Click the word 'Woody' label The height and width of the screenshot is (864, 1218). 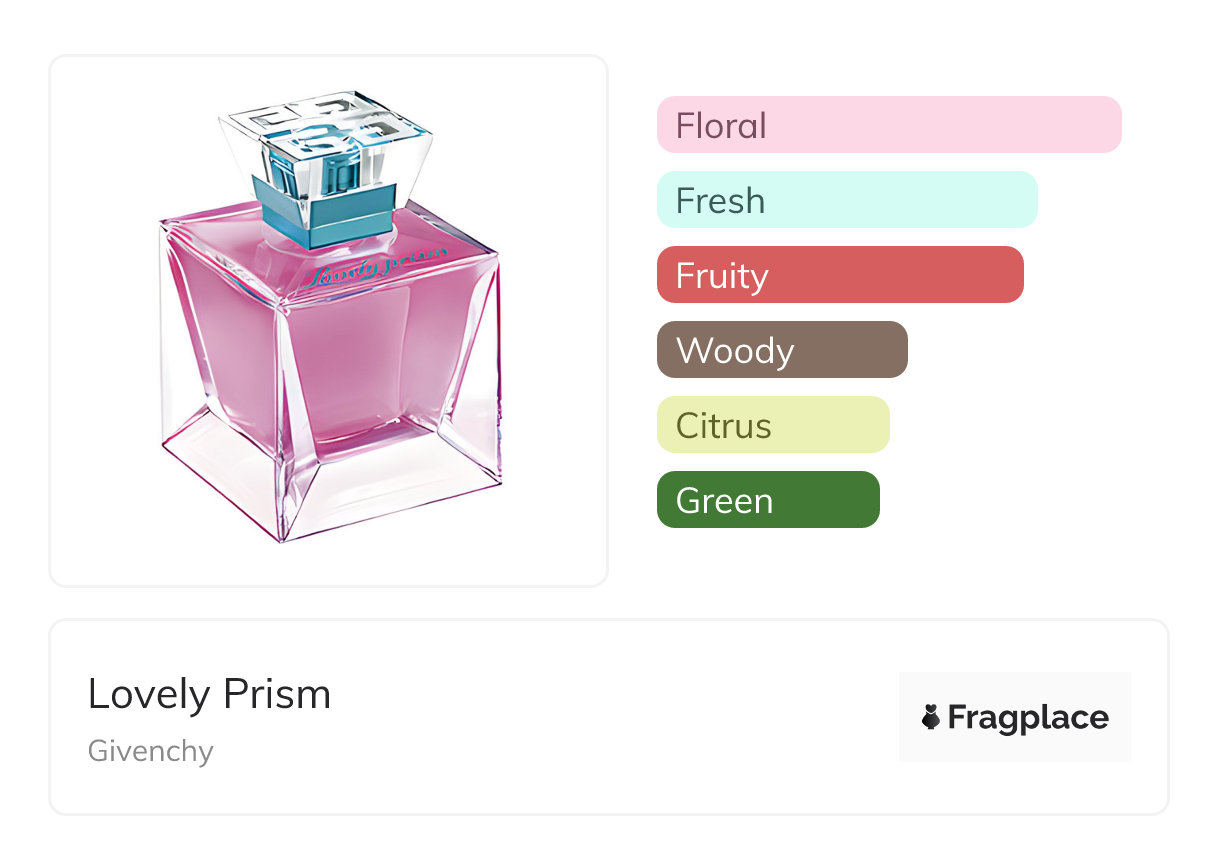tap(735, 351)
